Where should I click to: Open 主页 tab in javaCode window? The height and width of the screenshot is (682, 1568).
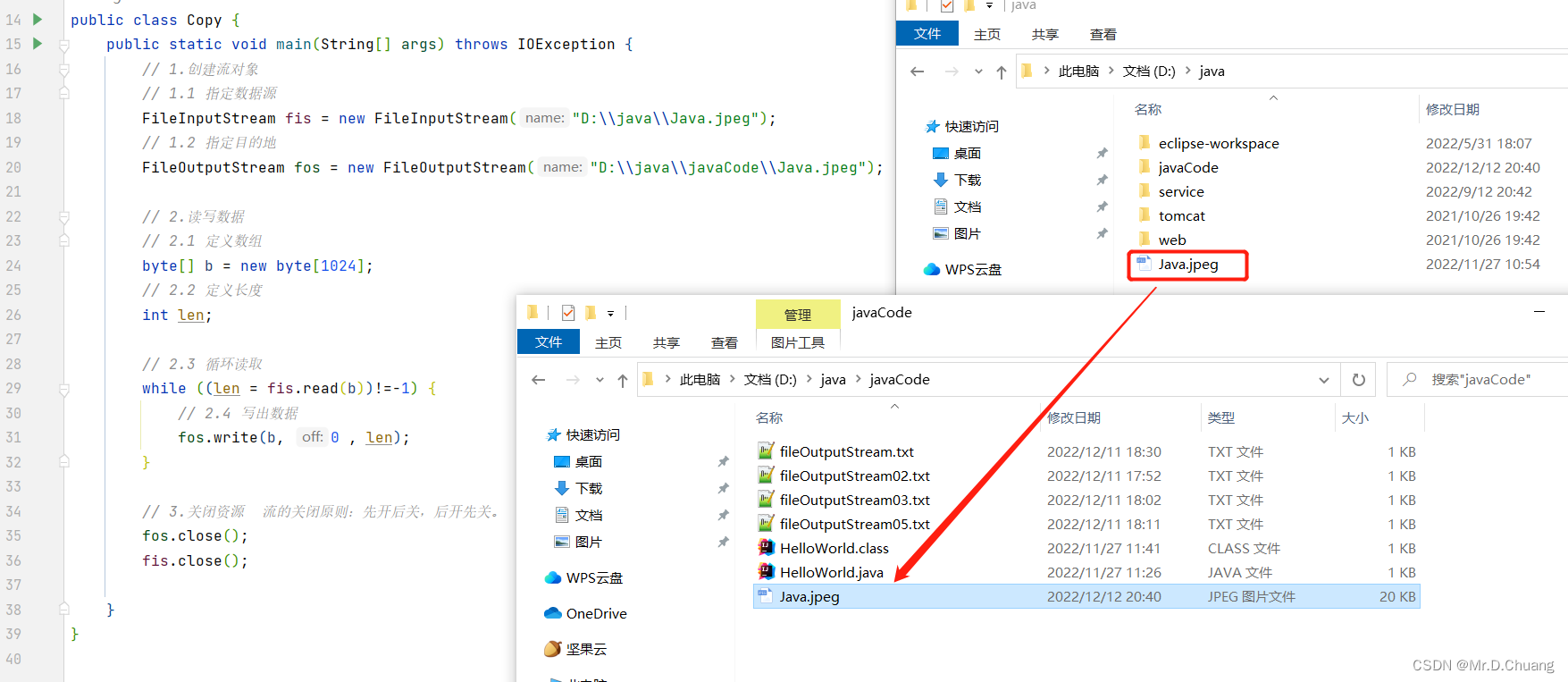[x=608, y=342]
